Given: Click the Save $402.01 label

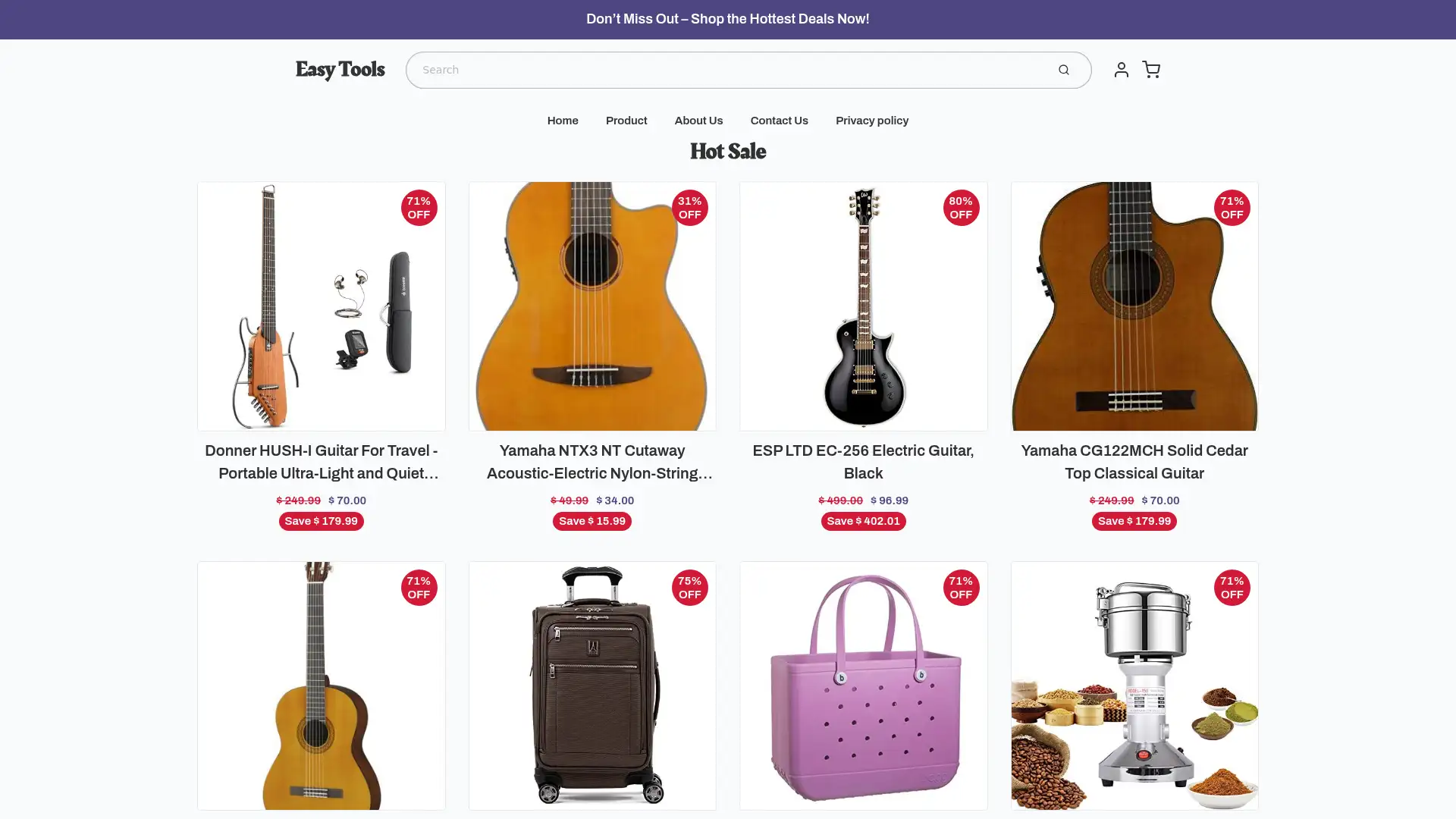Looking at the screenshot, I should point(863,521).
